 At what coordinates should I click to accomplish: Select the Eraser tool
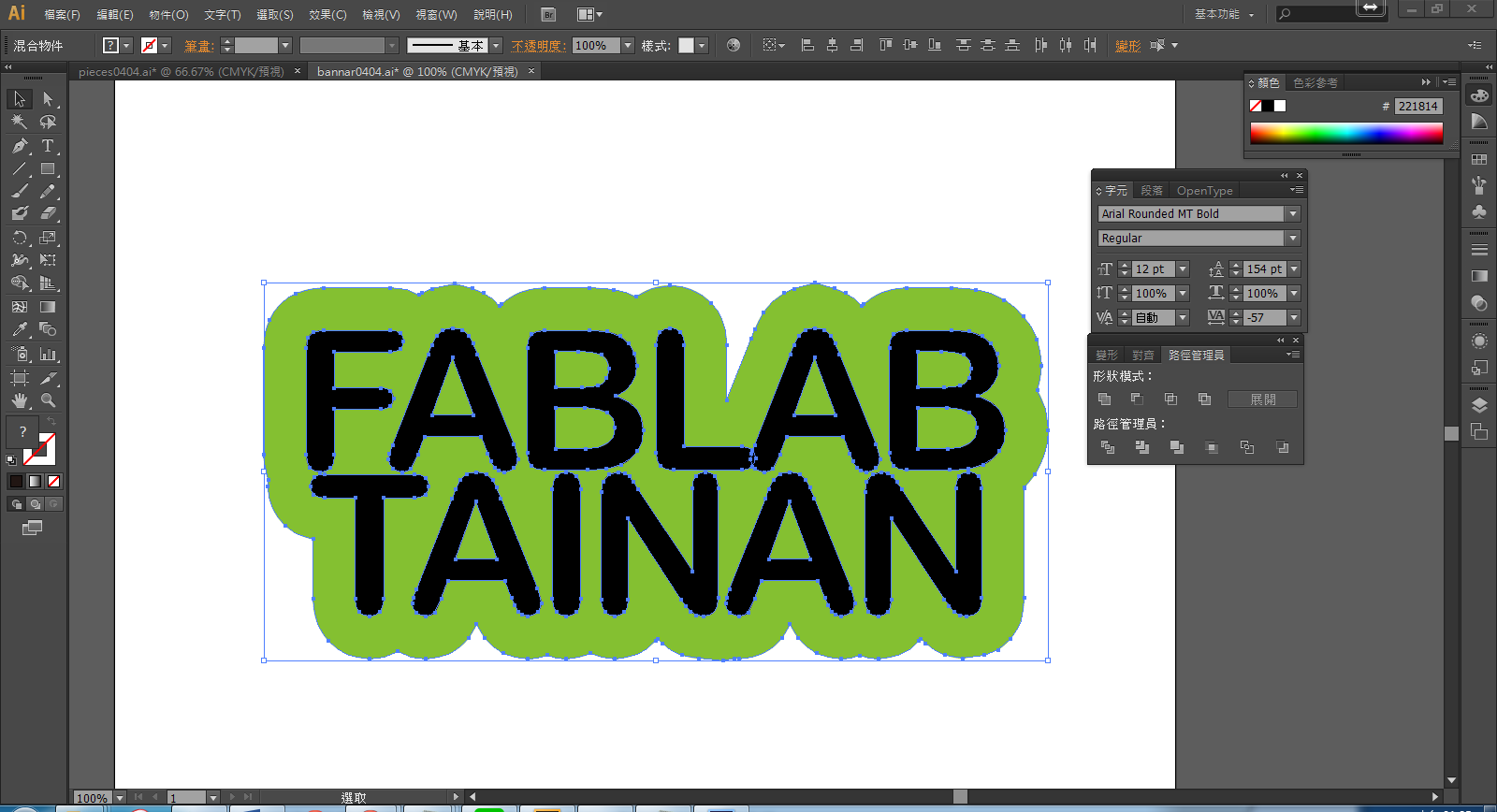tap(48, 213)
